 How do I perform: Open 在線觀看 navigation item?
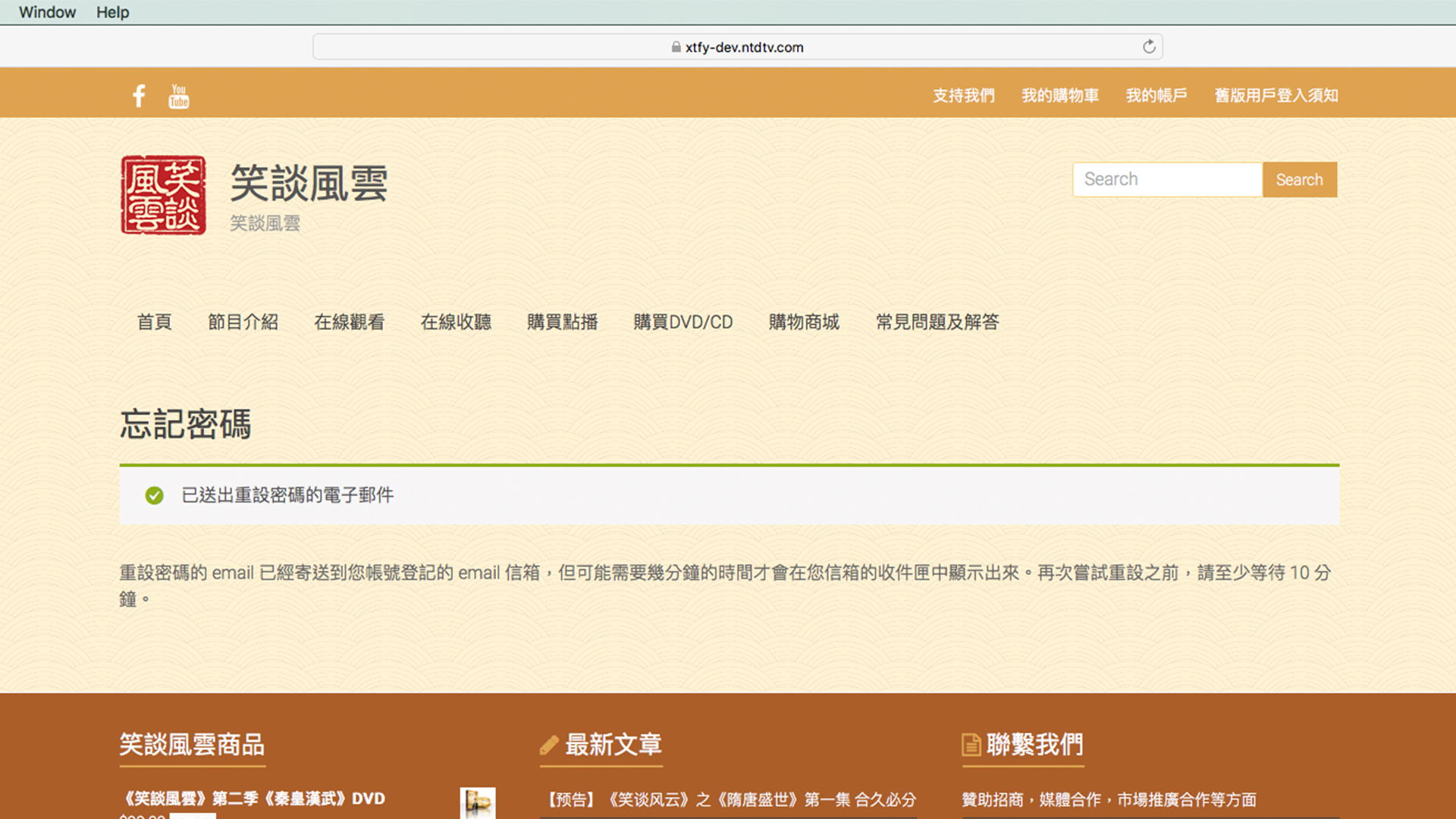349,322
